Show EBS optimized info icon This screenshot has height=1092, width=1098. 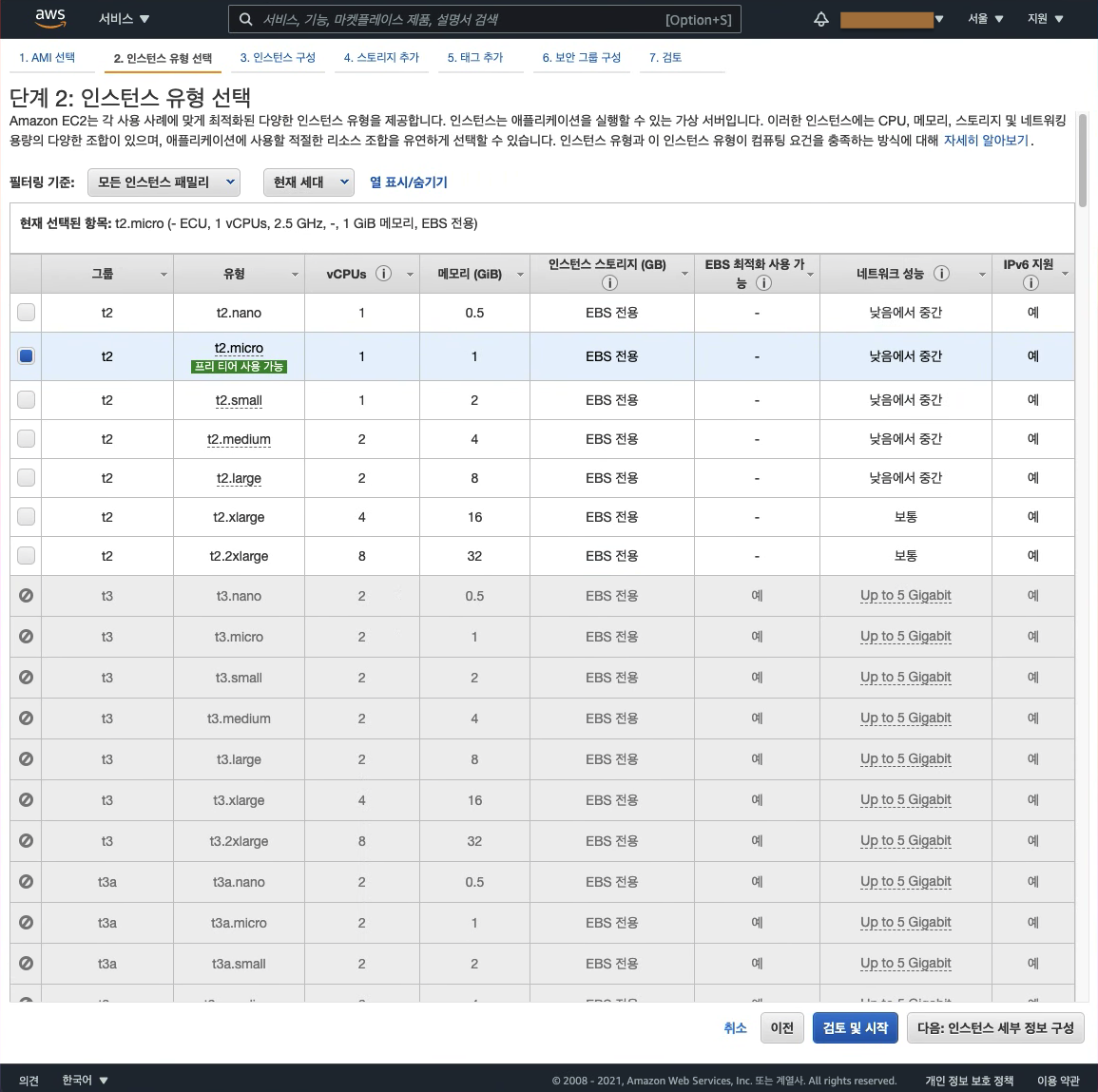click(x=764, y=283)
